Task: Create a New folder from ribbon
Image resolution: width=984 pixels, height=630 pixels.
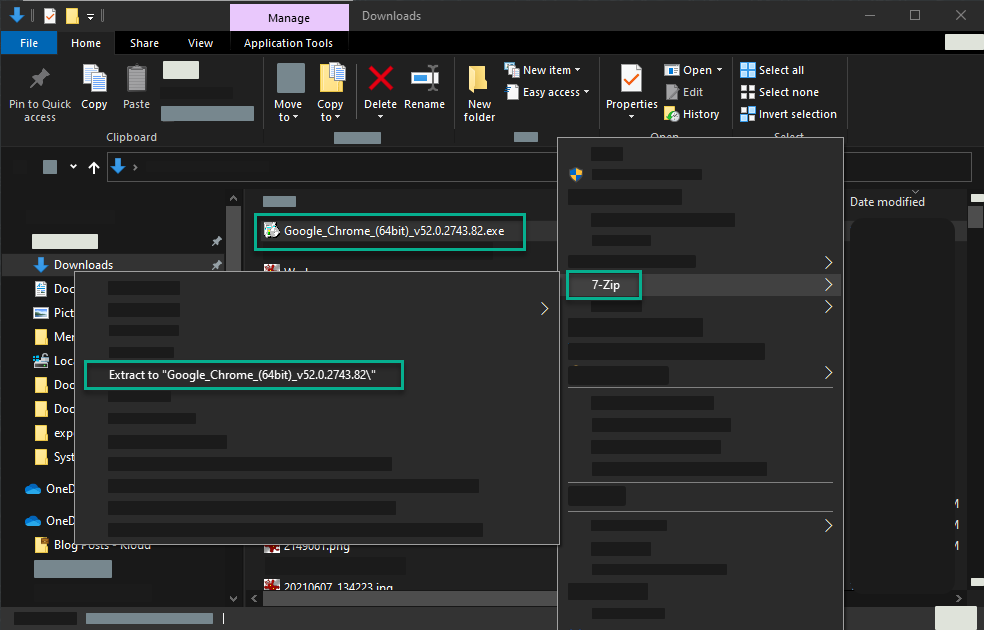Action: tap(479, 92)
